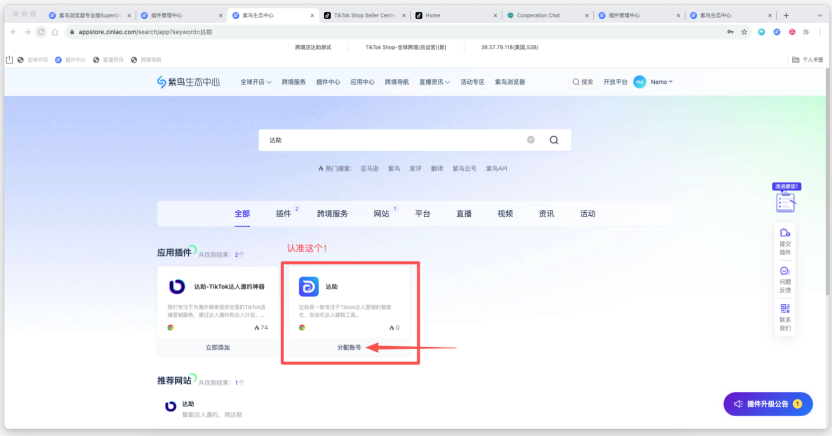Click the 立即添加 button

pos(218,348)
